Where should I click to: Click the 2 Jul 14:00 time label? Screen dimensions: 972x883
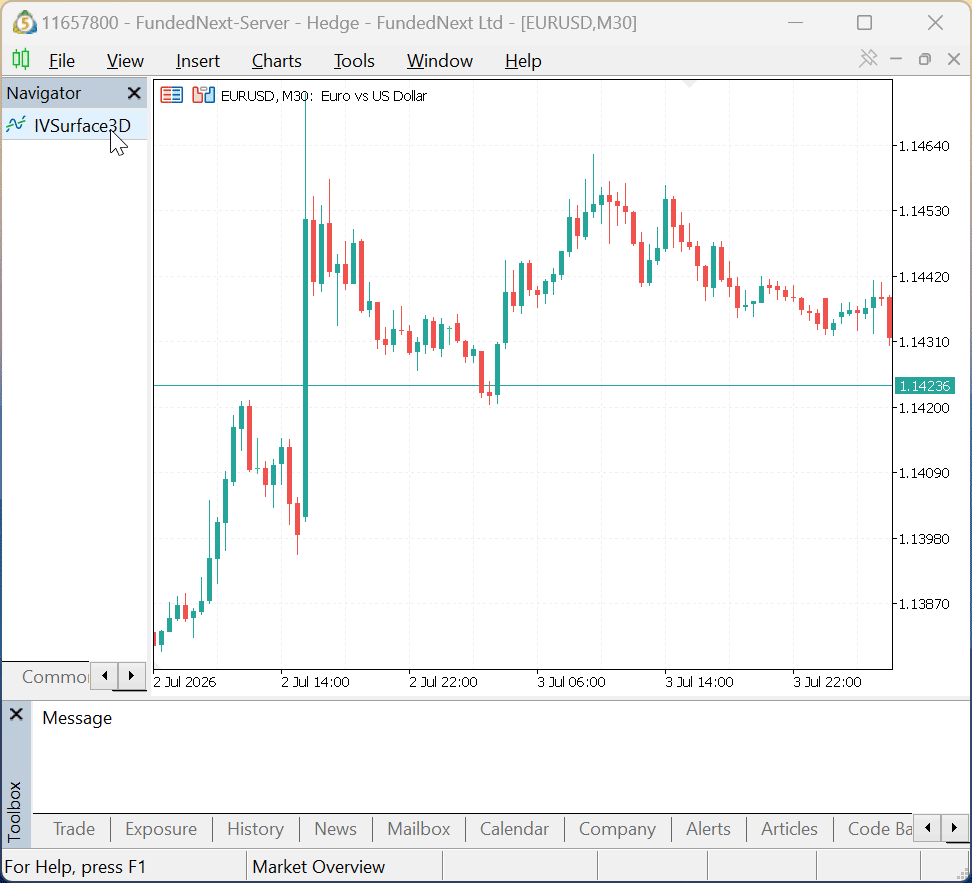[x=315, y=682]
